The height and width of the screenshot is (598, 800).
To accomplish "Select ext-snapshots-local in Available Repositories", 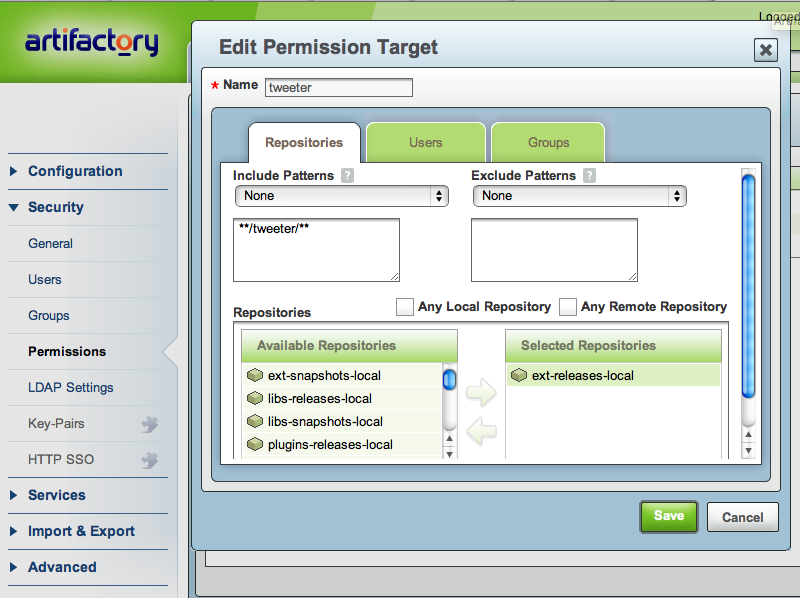I will tap(341, 376).
